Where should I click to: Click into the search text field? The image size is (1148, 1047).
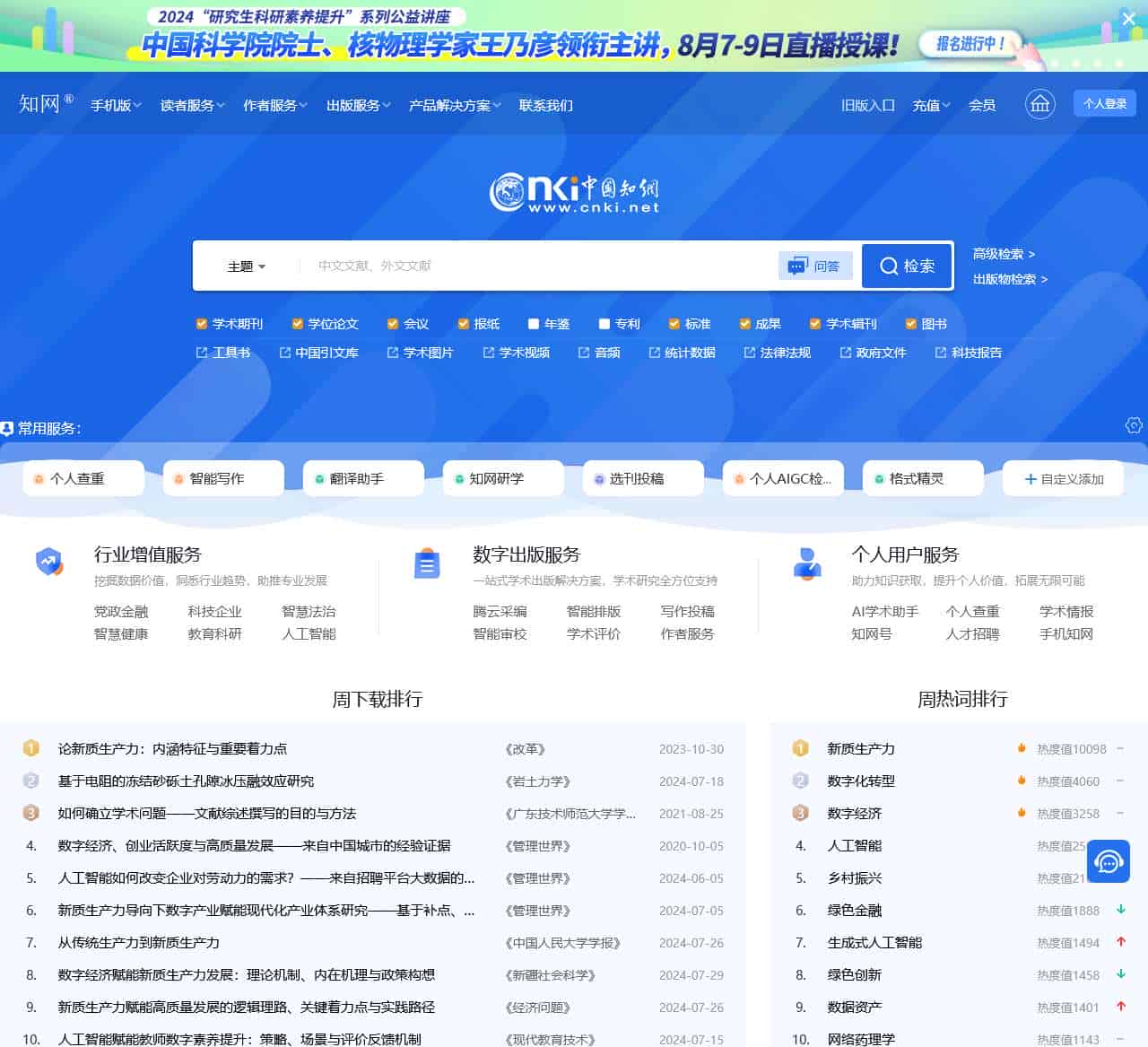[x=538, y=266]
